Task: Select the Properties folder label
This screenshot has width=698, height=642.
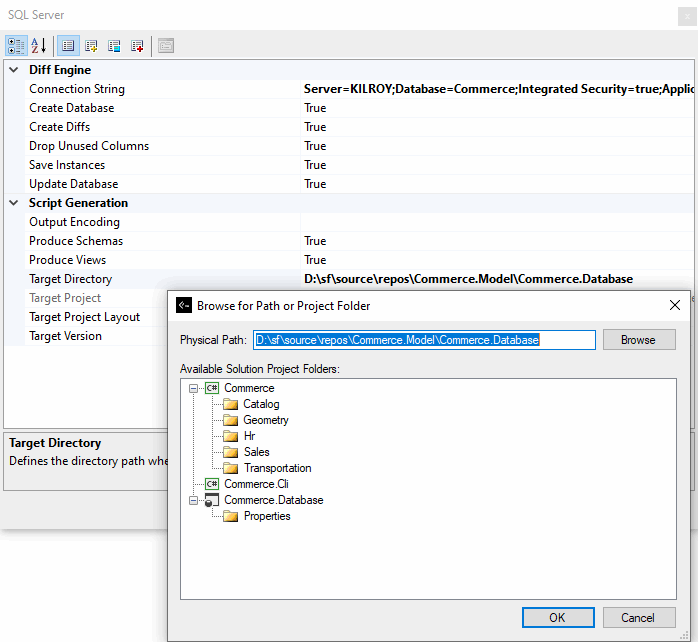Action: click(267, 516)
